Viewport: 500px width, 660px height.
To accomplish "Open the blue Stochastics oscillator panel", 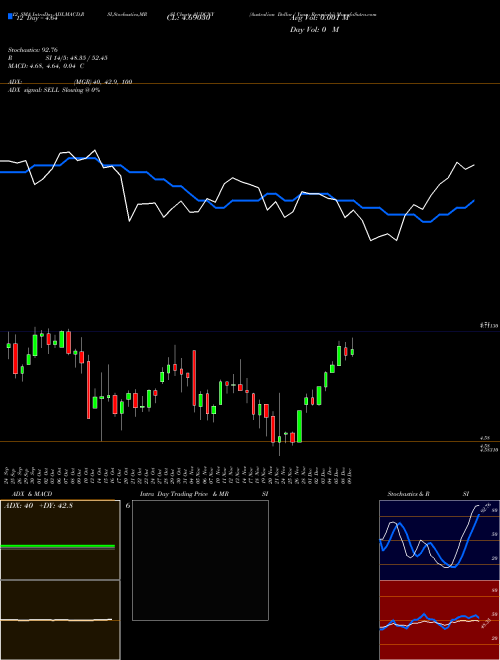I will 439,540.
